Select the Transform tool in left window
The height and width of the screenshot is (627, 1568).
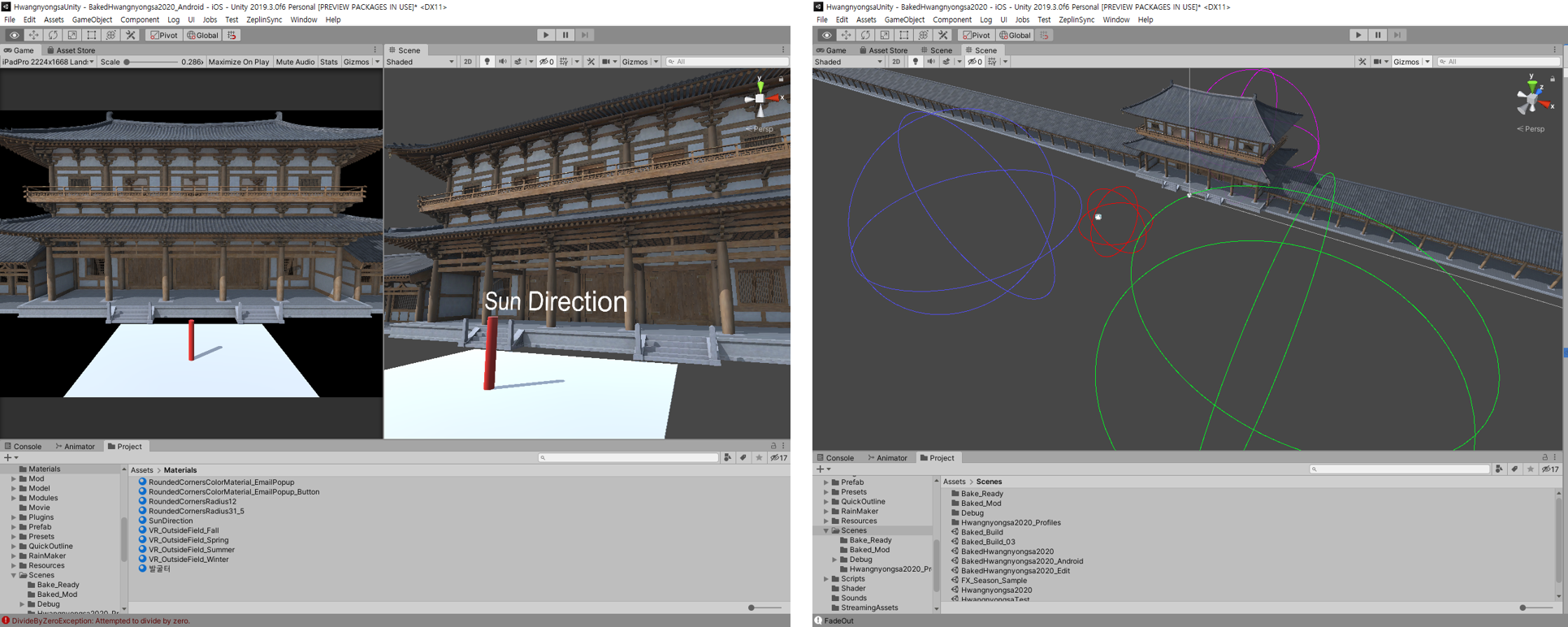(x=111, y=35)
